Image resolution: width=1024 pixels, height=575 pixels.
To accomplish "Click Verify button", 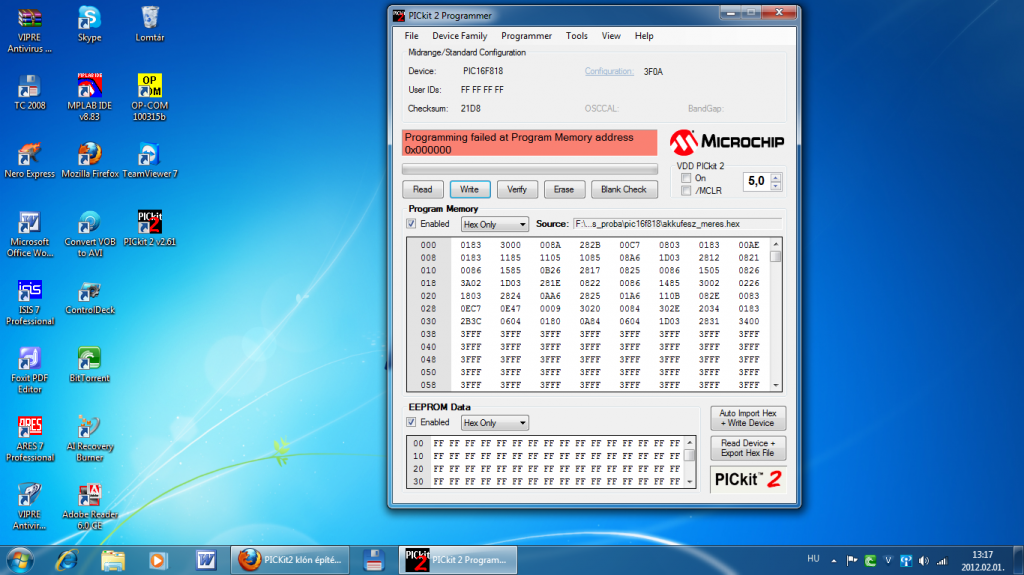I will click(517, 189).
